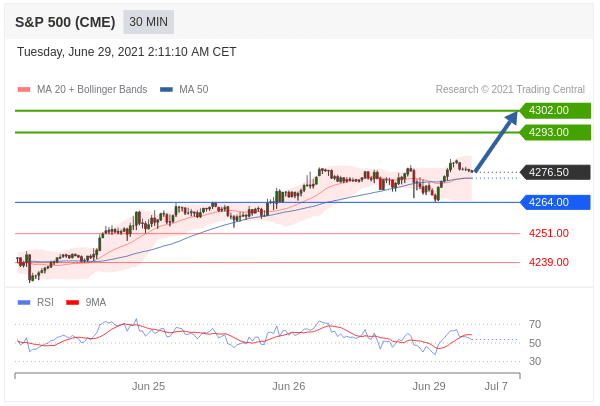The width and height of the screenshot is (600, 406).
Task: Click the Jul 7 date marker
Action: point(496,386)
